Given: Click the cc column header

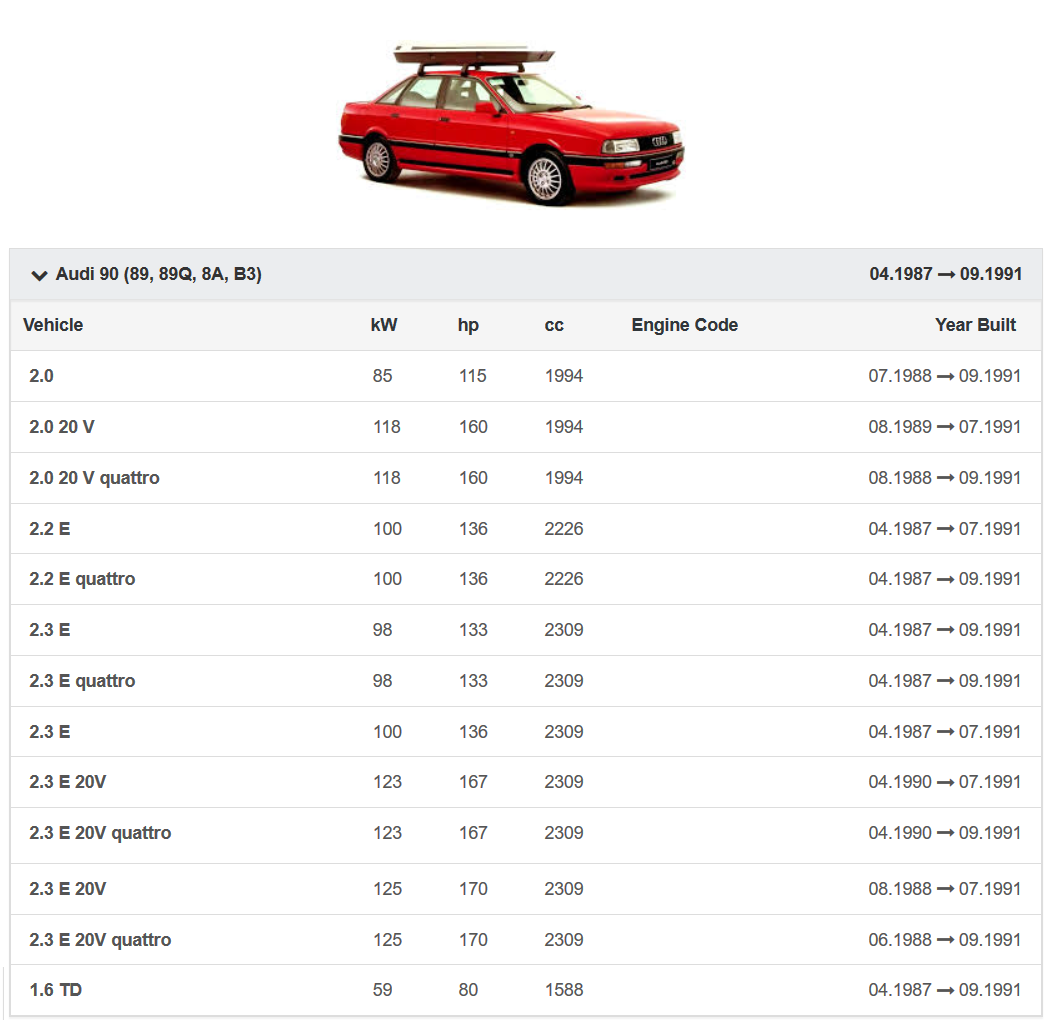Looking at the screenshot, I should pos(554,326).
